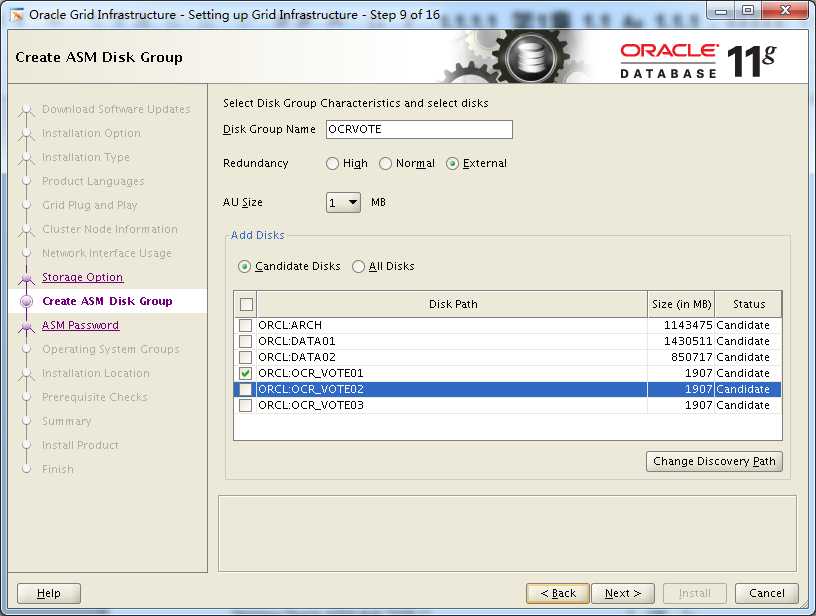
Task: Check the ORCL:OCR_VOTE02 disk checkbox
Action: (x=245, y=390)
